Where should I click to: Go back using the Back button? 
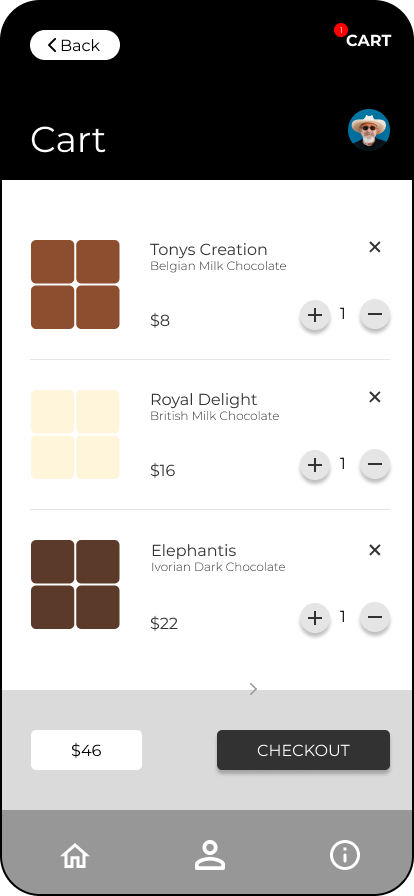pos(75,45)
